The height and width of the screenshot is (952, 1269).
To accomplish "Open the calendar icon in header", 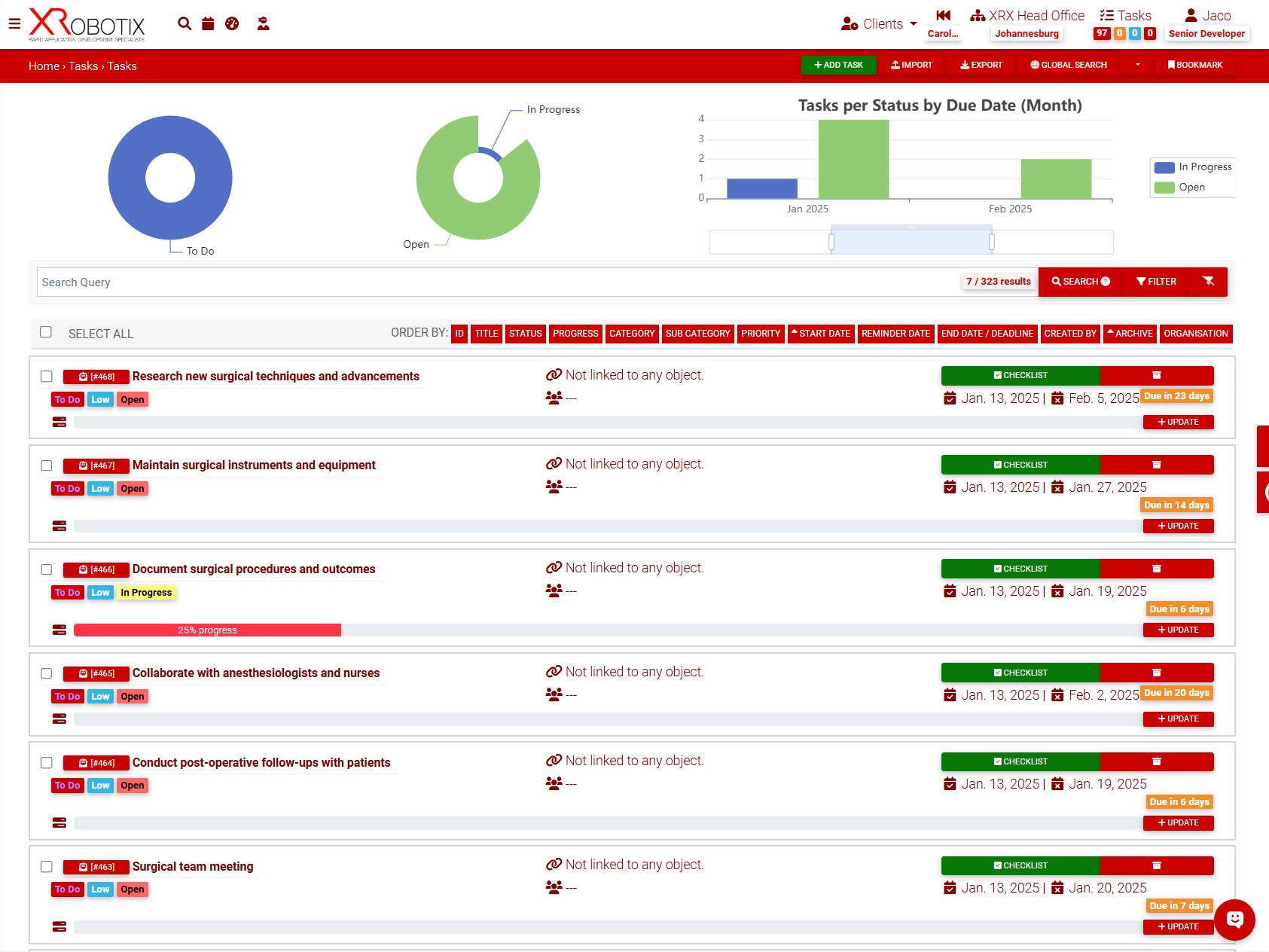I will point(208,23).
